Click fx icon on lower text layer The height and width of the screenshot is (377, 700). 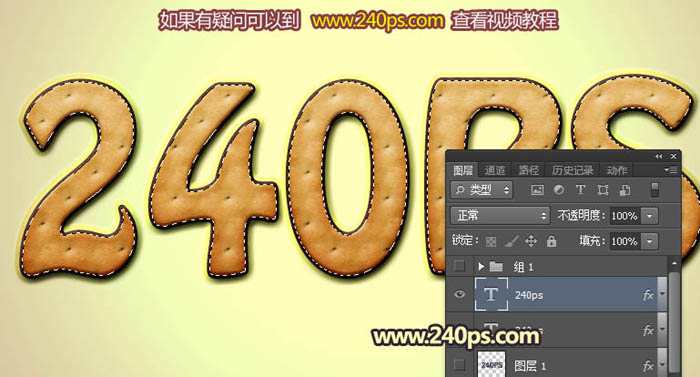pos(648,331)
